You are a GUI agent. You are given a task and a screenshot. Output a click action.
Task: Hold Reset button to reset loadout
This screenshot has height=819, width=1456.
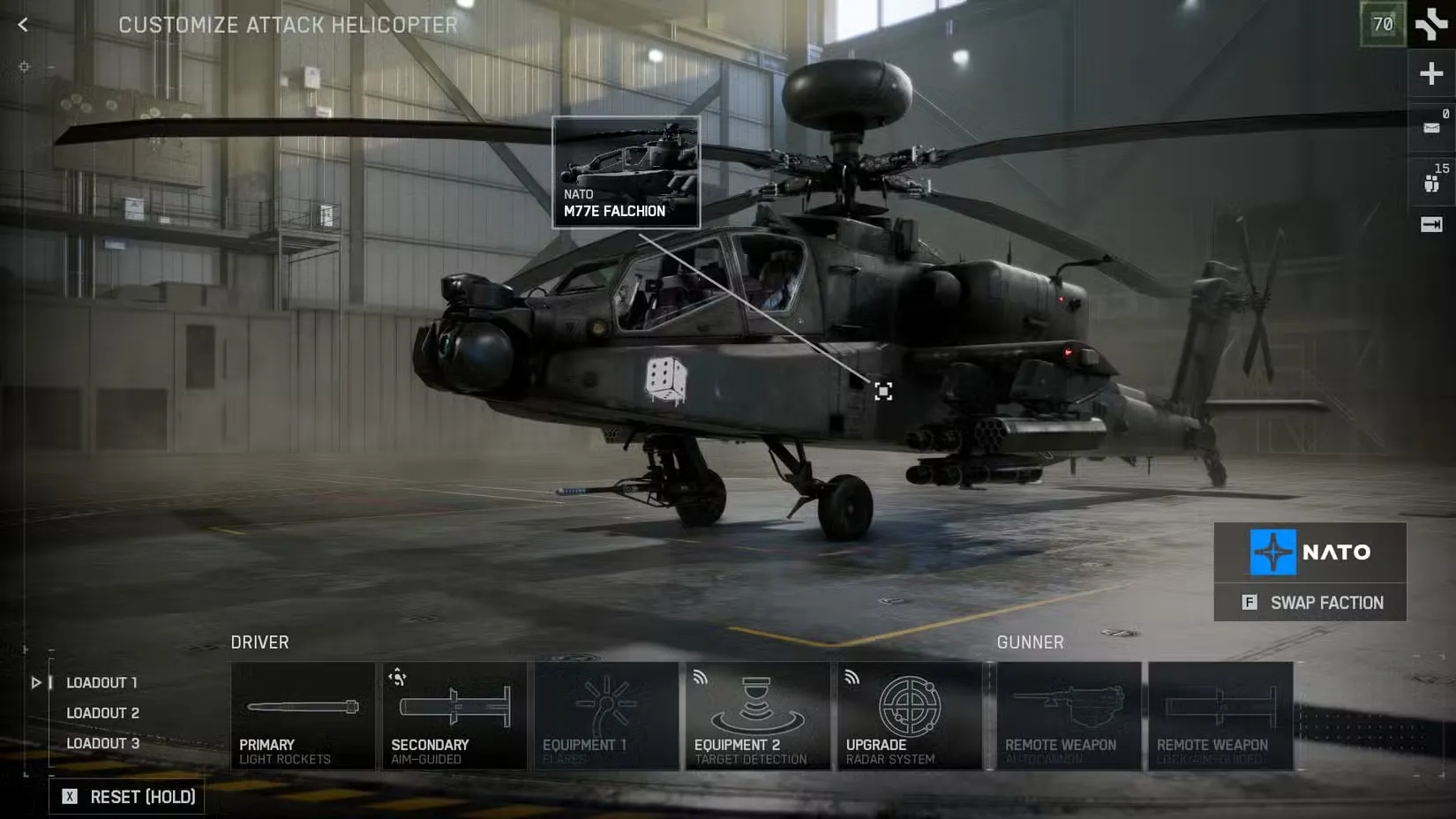click(126, 796)
